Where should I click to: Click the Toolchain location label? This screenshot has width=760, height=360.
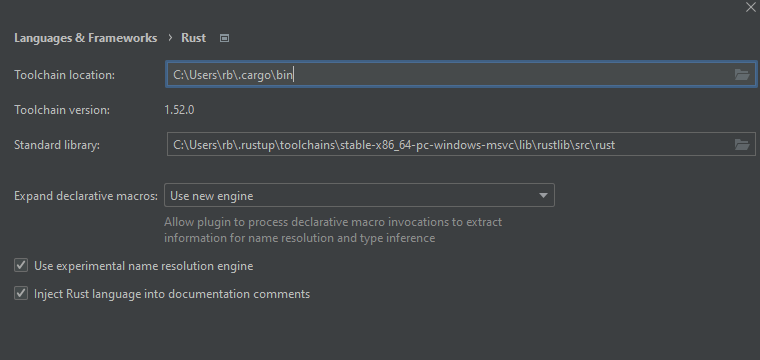click(x=64, y=75)
